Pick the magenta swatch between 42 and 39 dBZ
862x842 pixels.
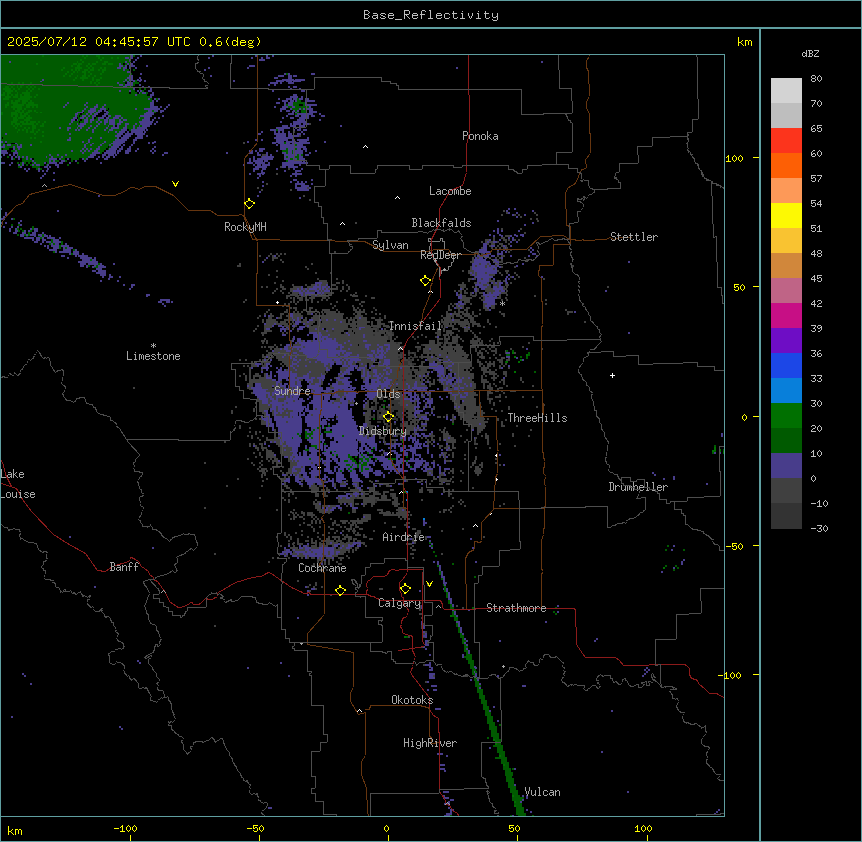point(786,315)
